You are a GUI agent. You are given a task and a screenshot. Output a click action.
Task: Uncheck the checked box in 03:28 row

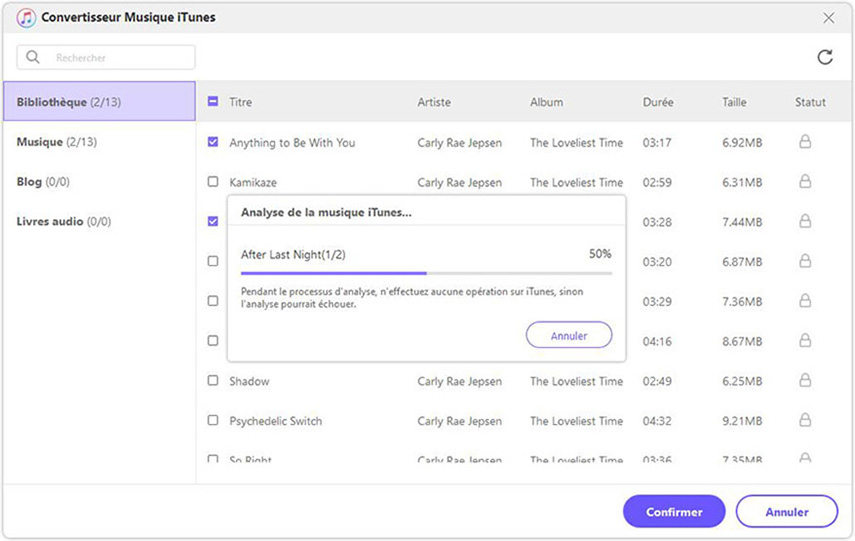(213, 221)
